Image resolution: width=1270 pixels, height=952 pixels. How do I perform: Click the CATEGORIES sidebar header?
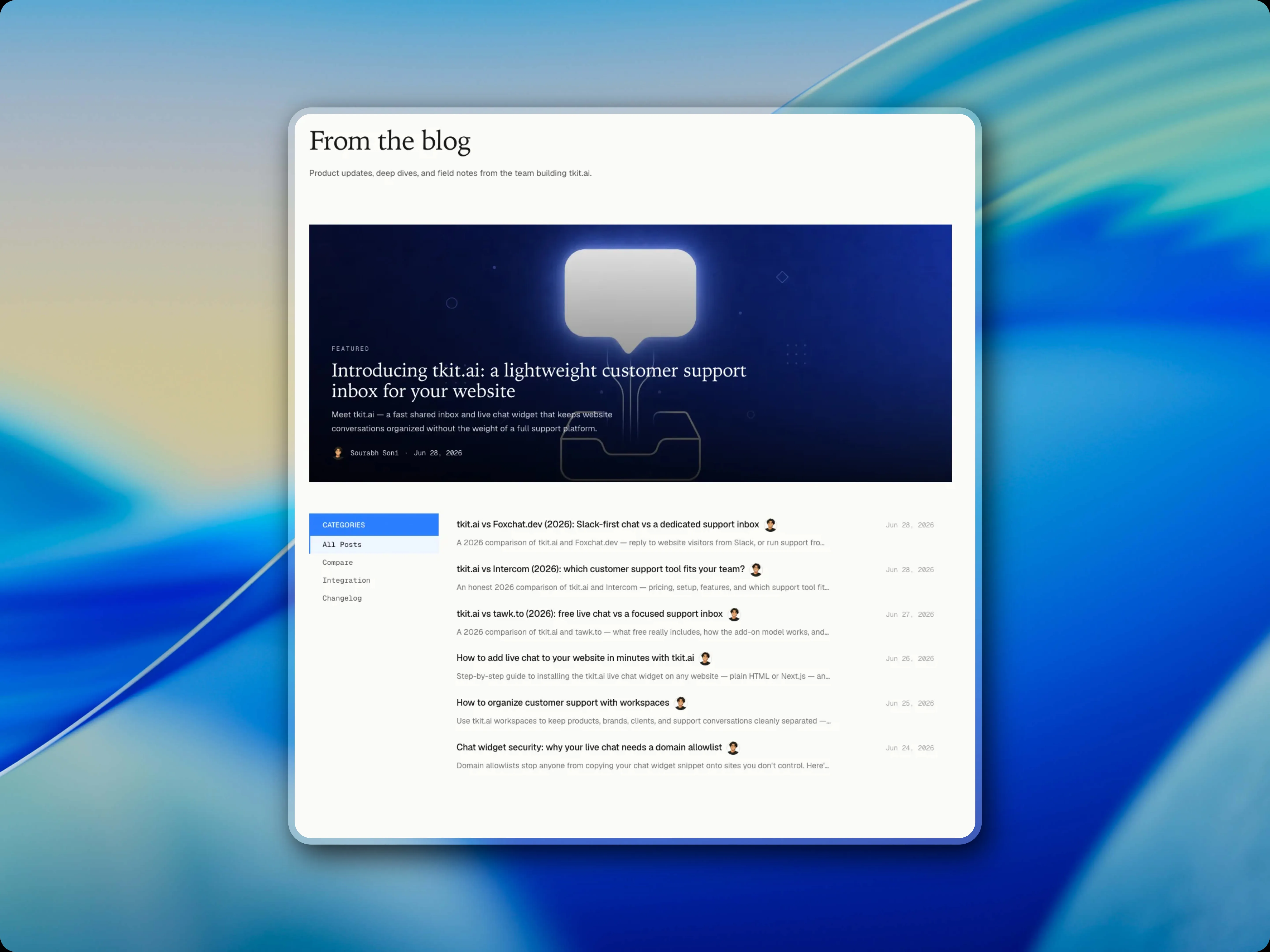374,524
